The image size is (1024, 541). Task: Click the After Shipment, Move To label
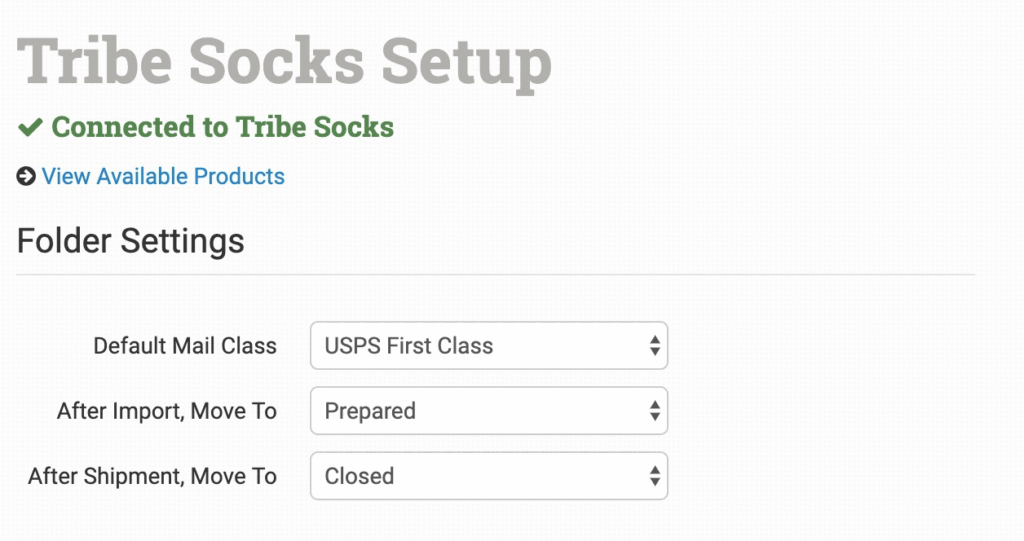tap(152, 476)
